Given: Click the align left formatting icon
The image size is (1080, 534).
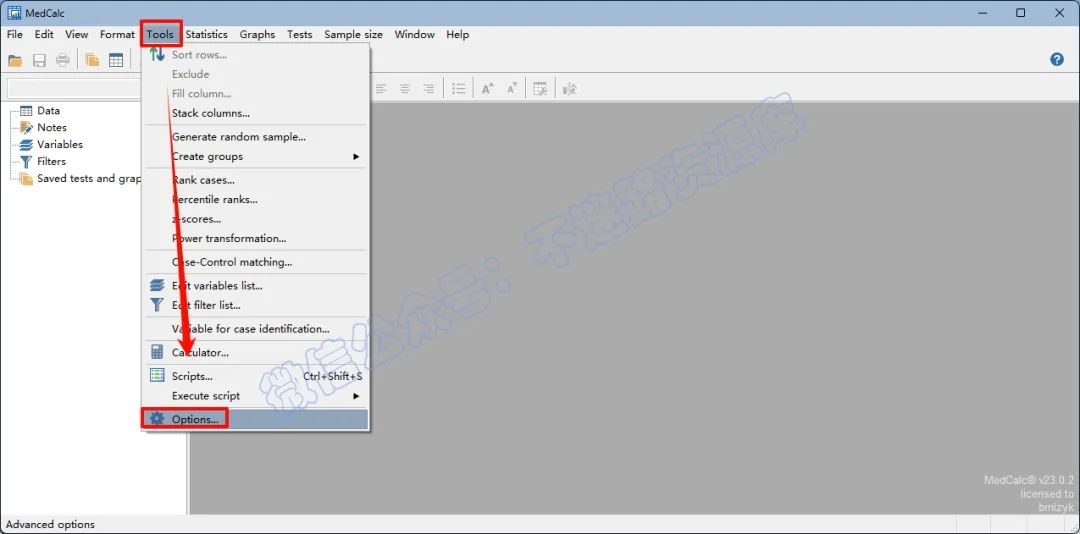Looking at the screenshot, I should point(381,89).
